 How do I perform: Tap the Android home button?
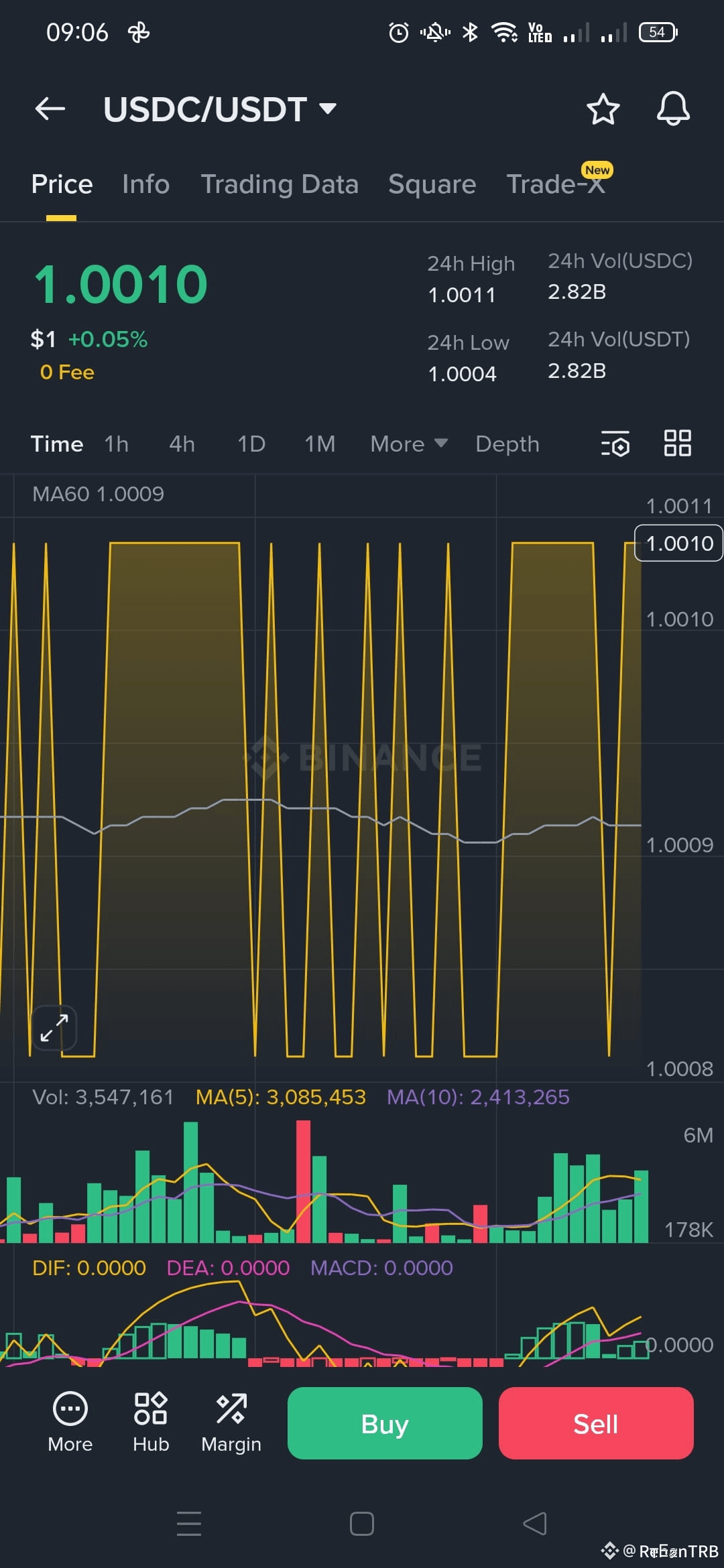tap(362, 1524)
